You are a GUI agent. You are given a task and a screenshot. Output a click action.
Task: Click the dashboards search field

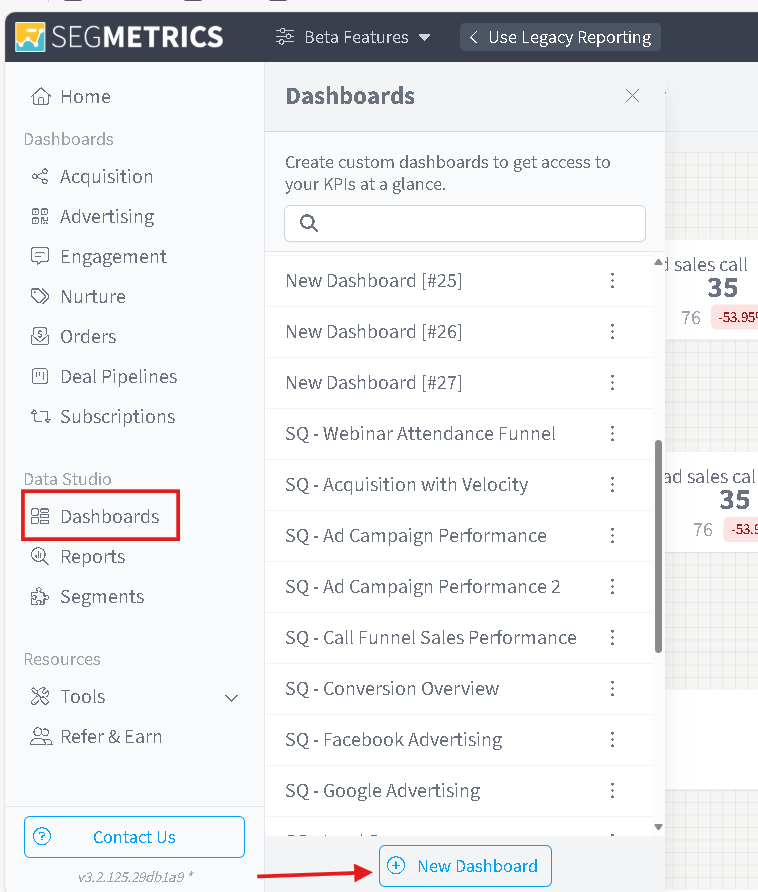(x=465, y=223)
